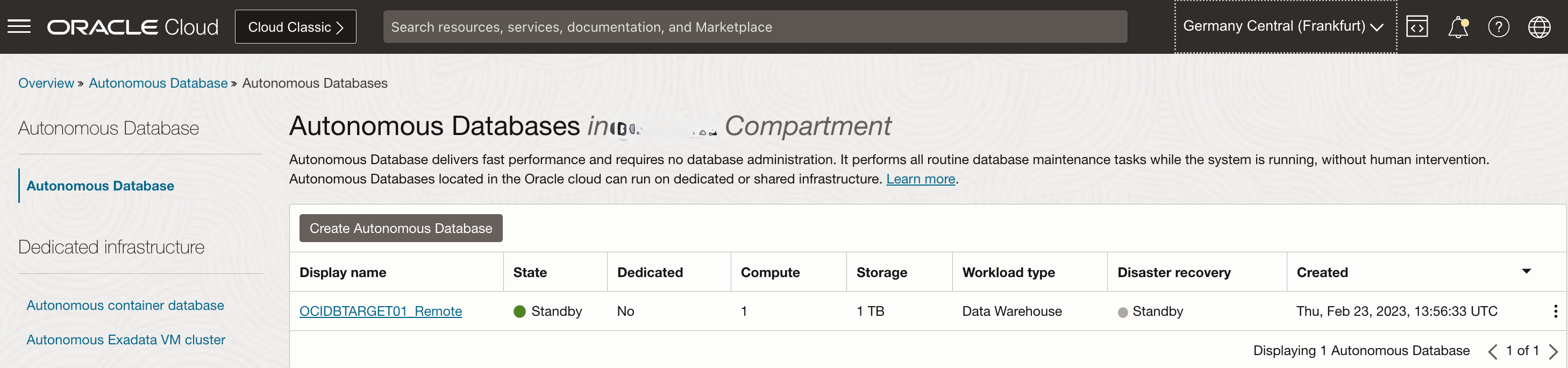Viewport: 1568px width, 368px height.
Task: Click Create Autonomous Database button
Action: pyautogui.click(x=401, y=228)
